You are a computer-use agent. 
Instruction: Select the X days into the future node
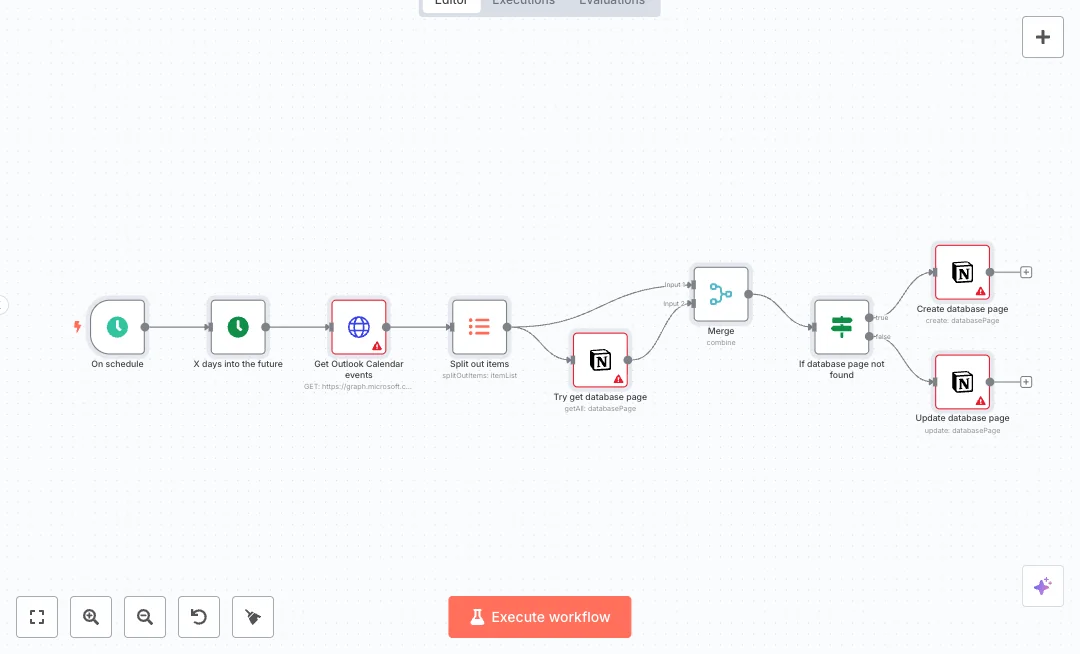coord(238,327)
